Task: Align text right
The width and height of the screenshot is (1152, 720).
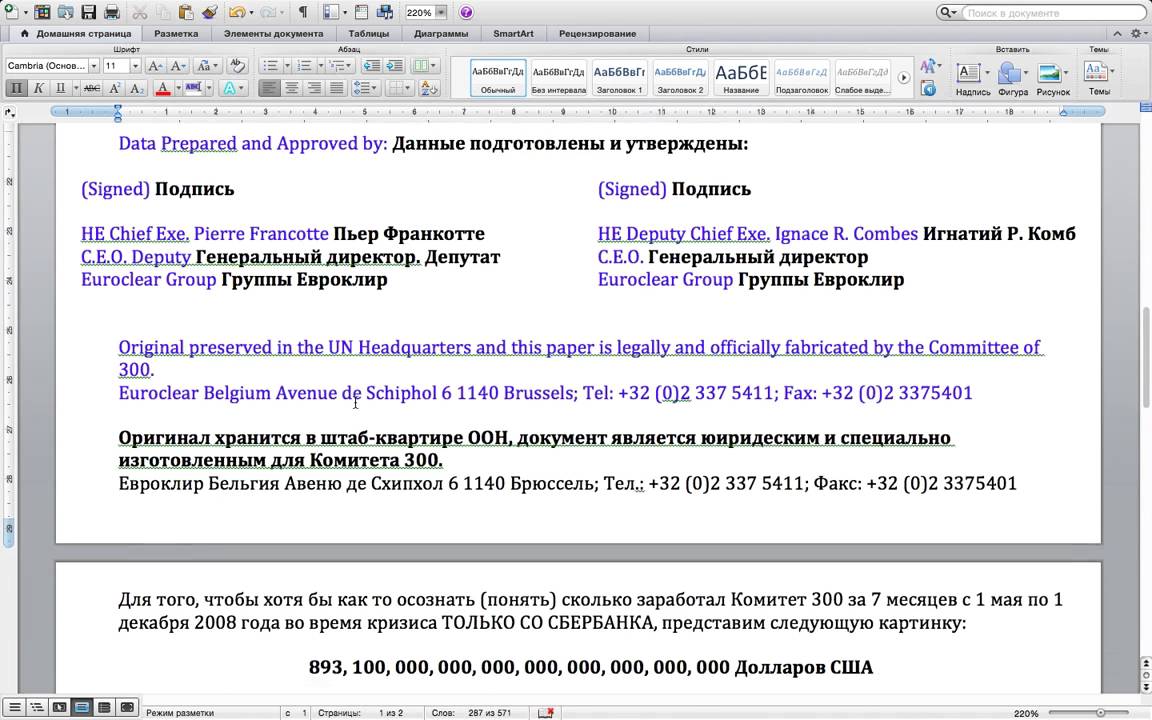Action: 314,88
